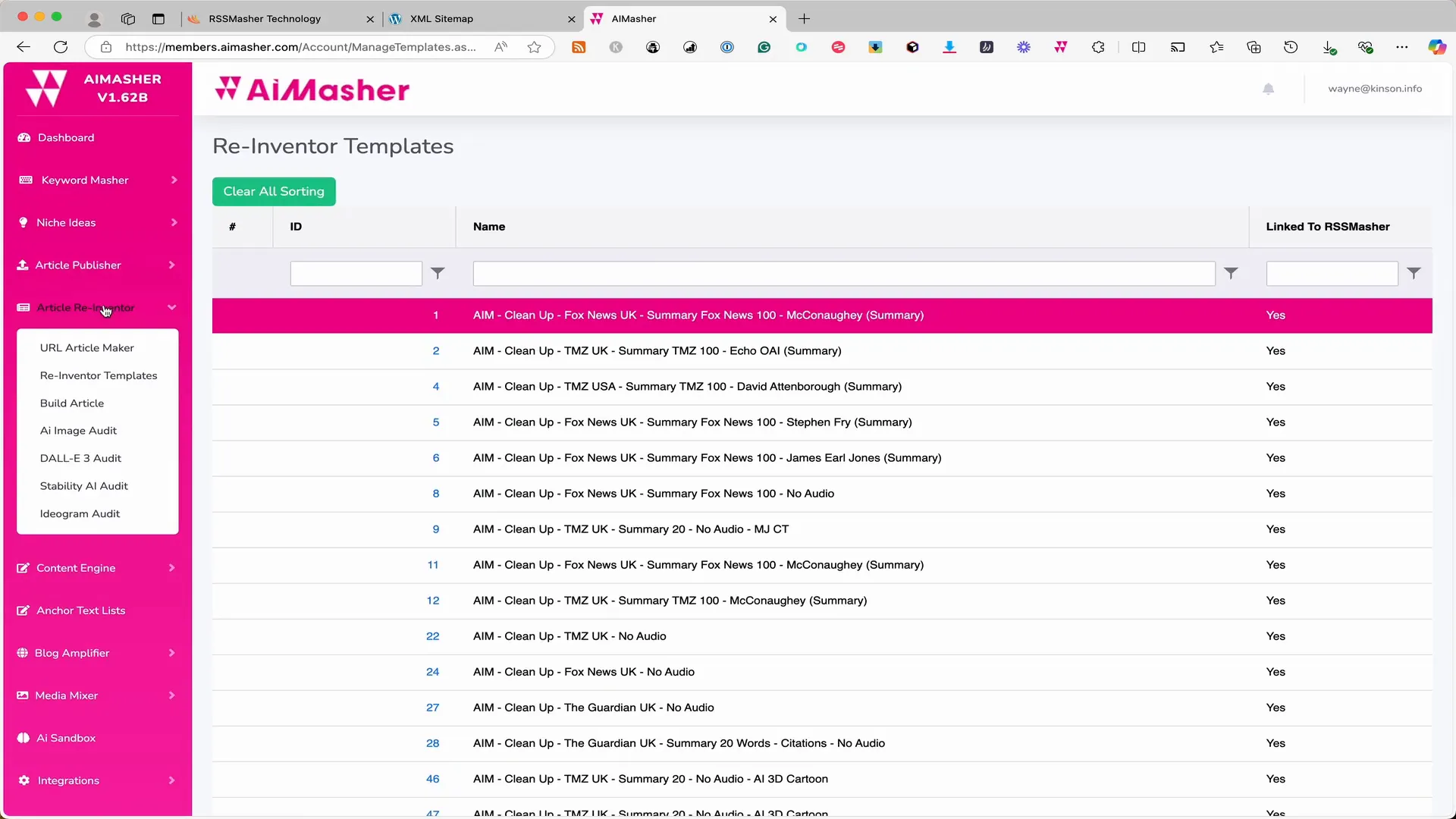Open browser split screen icon
Screen dimensions: 1456x819
click(1138, 47)
